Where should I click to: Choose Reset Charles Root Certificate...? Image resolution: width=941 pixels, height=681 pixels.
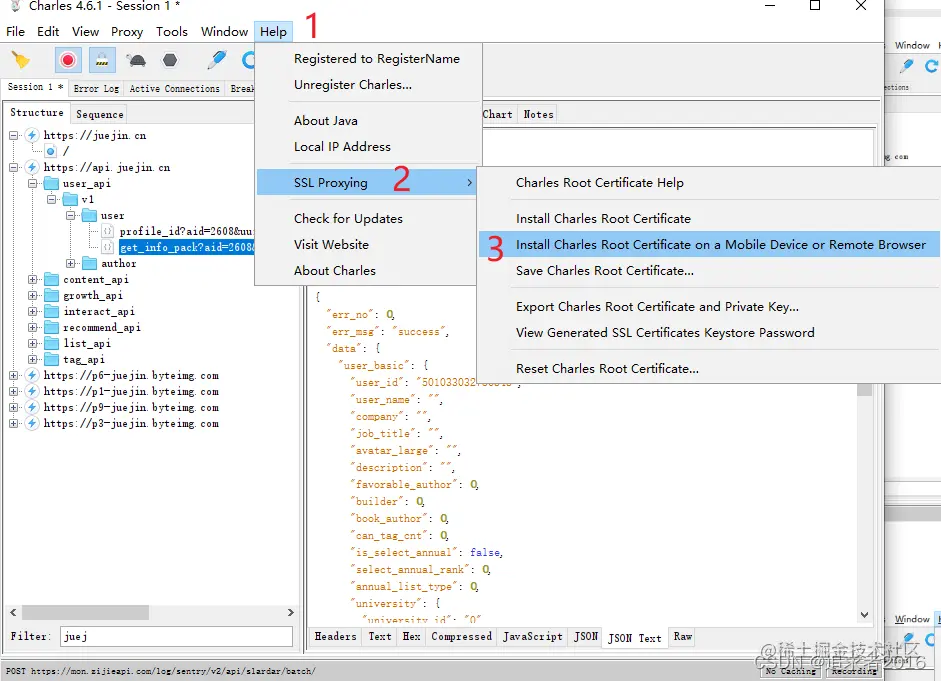pyautogui.click(x=607, y=368)
